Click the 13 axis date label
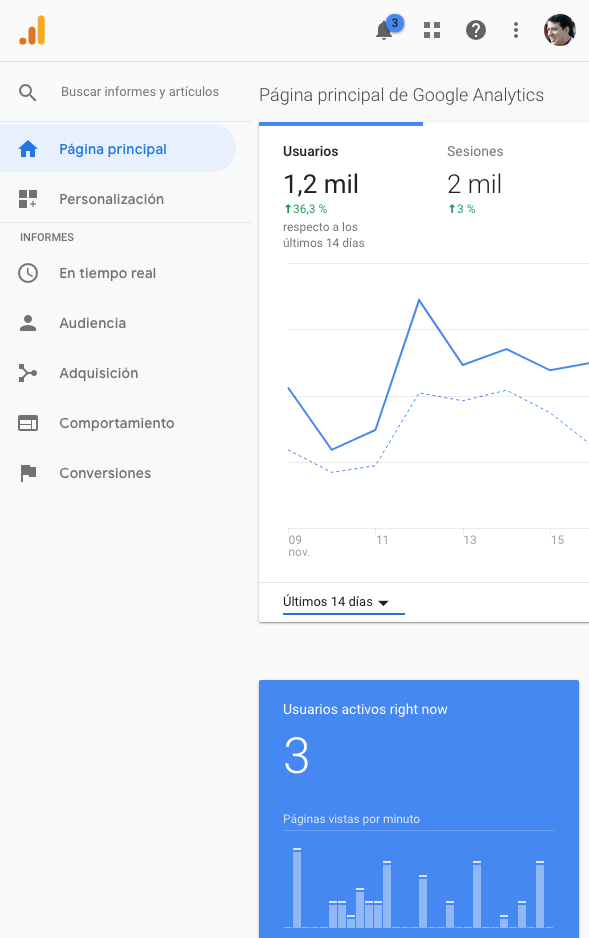589x938 pixels. [469, 540]
